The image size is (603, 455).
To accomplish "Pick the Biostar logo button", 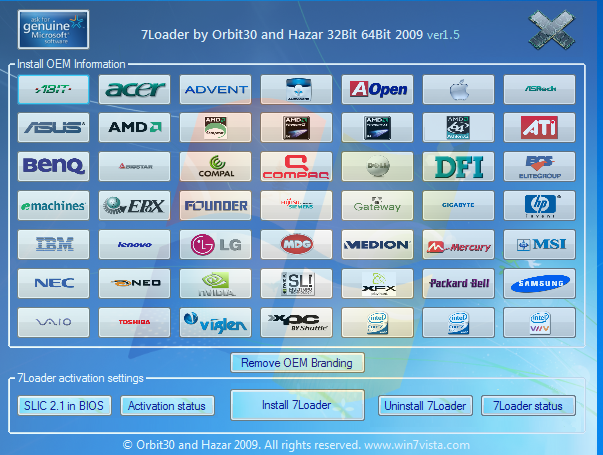I will pyautogui.click(x=134, y=167).
